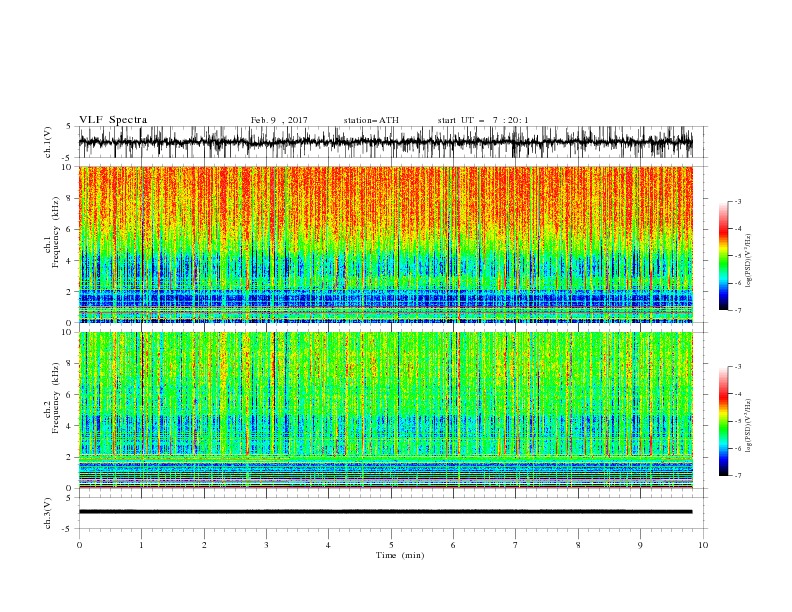
Task: Click the 'station=ATH' label
Action: (371, 120)
